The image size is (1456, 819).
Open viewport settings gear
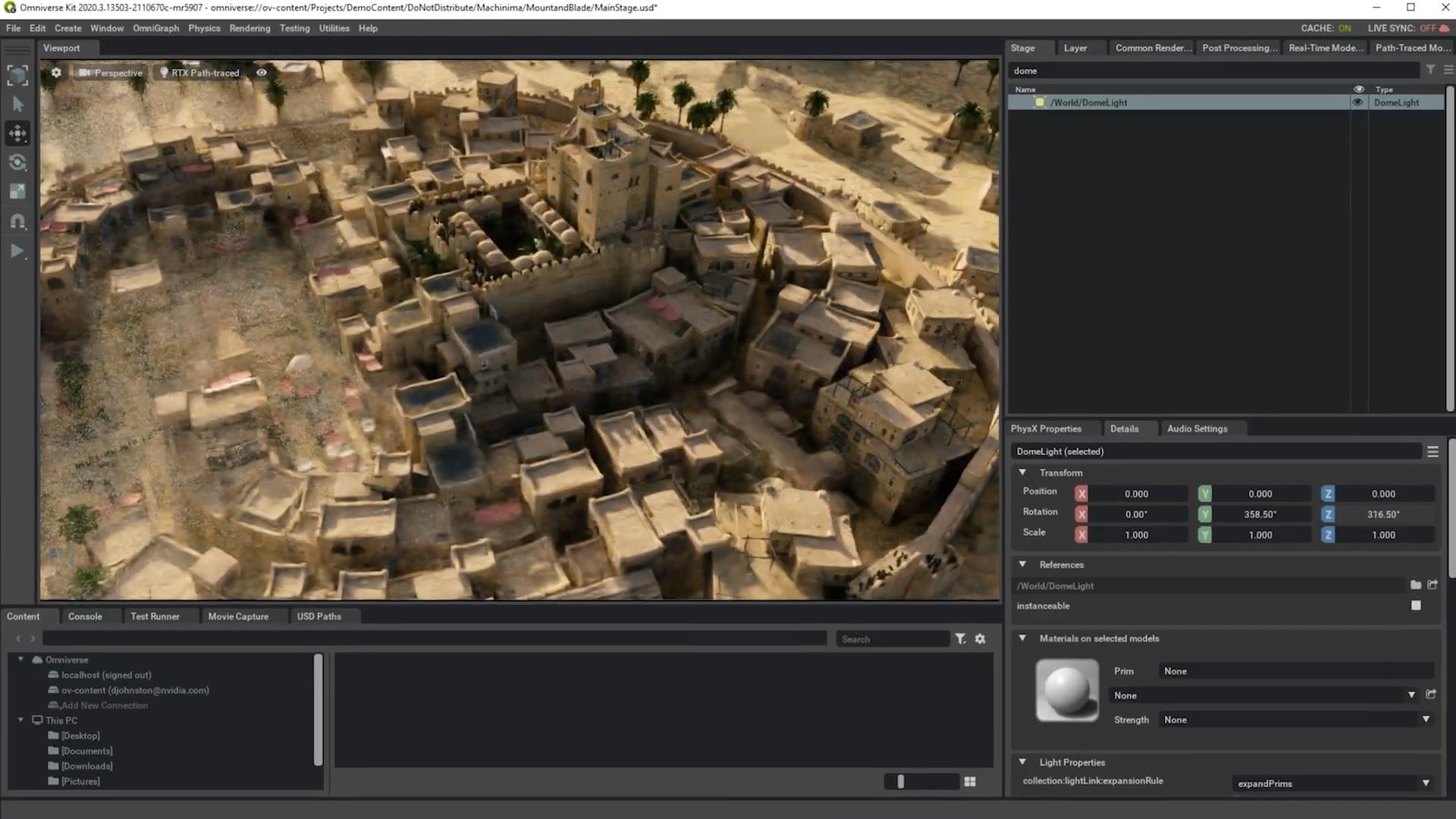click(56, 73)
